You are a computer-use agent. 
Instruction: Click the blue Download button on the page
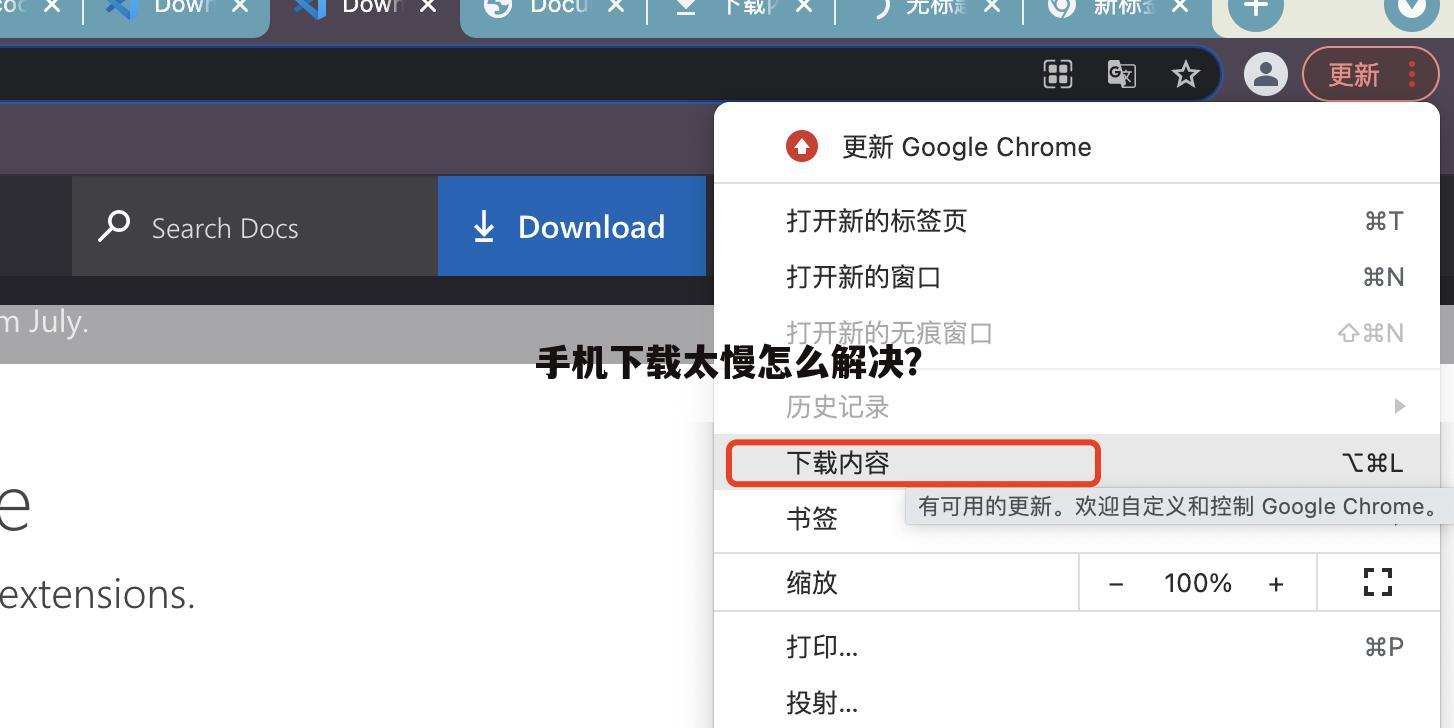[x=572, y=226]
